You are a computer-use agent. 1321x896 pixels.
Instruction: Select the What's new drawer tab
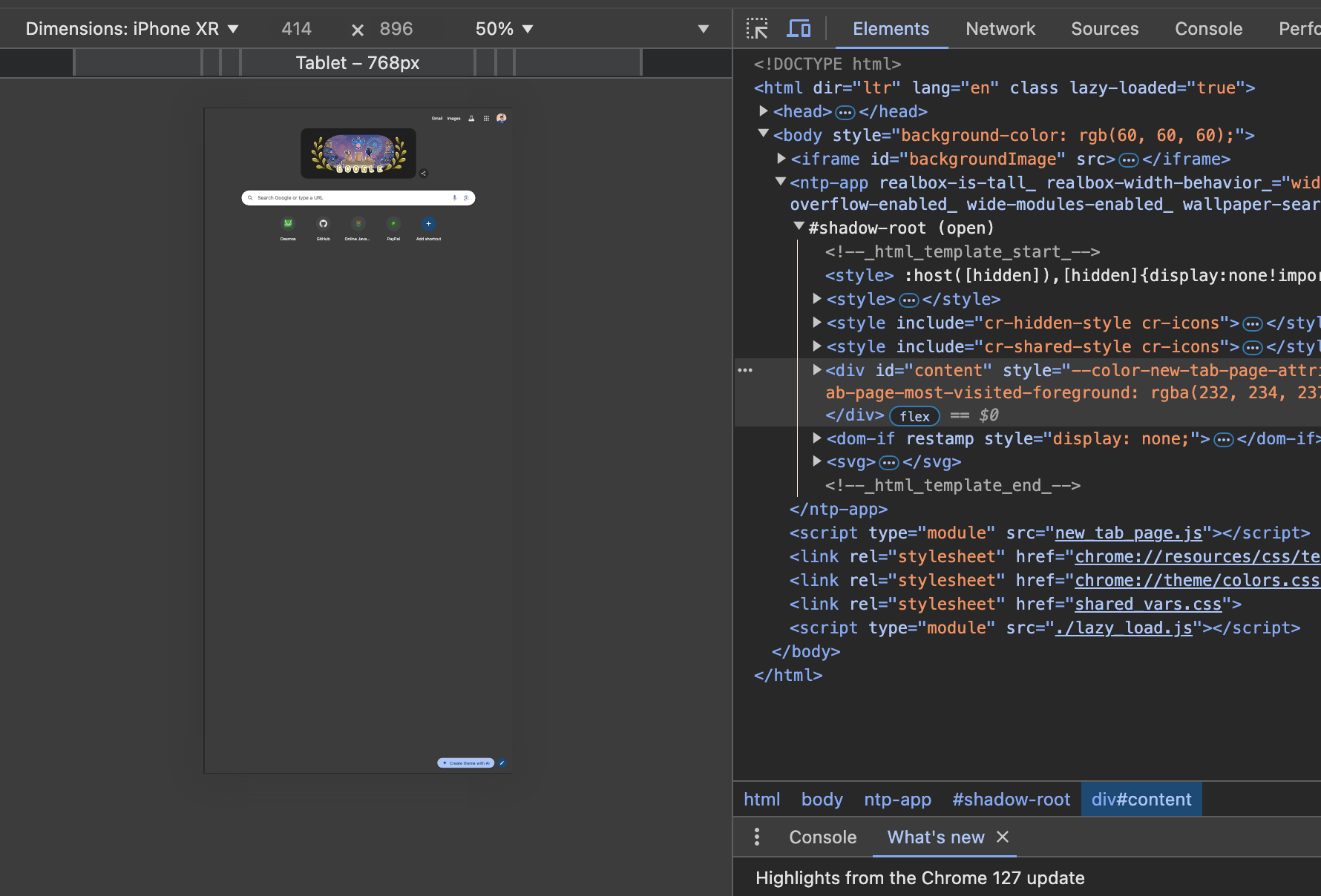[936, 837]
